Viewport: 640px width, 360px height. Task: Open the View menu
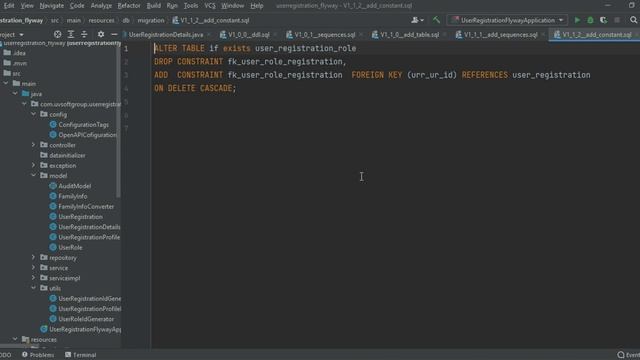click(x=27, y=6)
